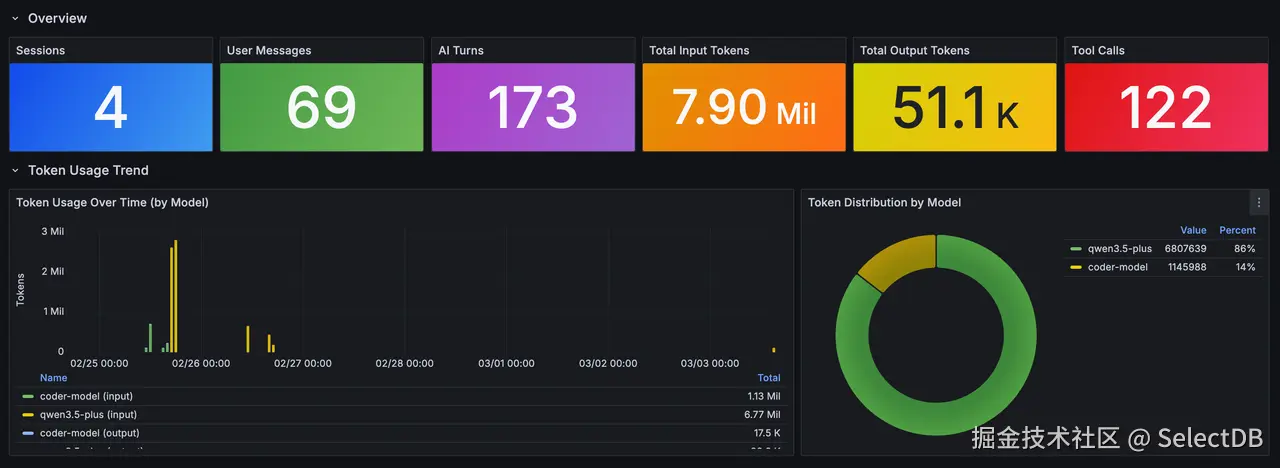Open the Sessions stat panel title
1280x468 pixels.
pyautogui.click(x=41, y=50)
